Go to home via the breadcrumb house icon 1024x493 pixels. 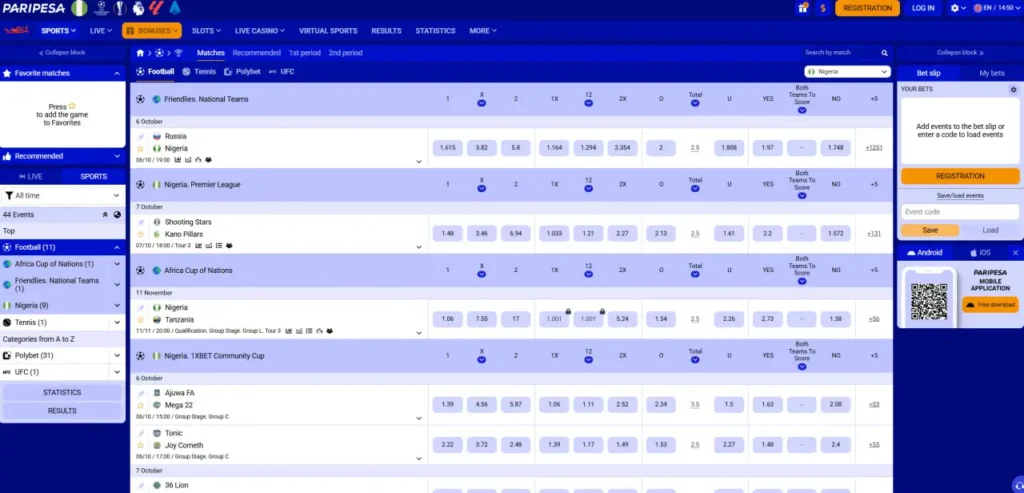pos(140,53)
